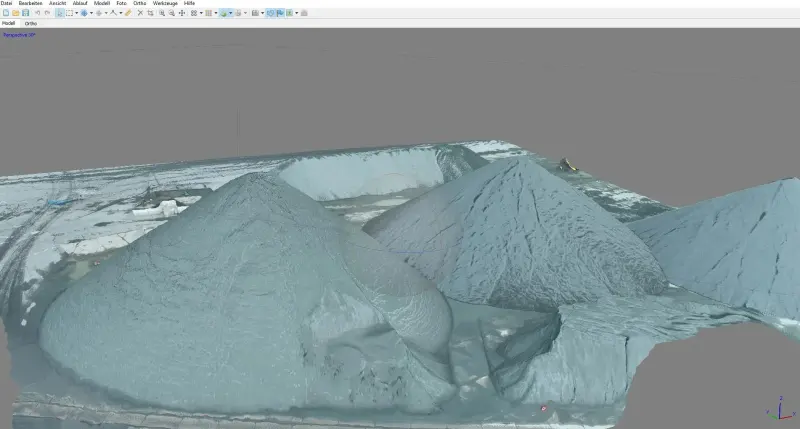Expand the tiled model dropdown arrow
This screenshot has width=800, height=429.
(x=245, y=13)
